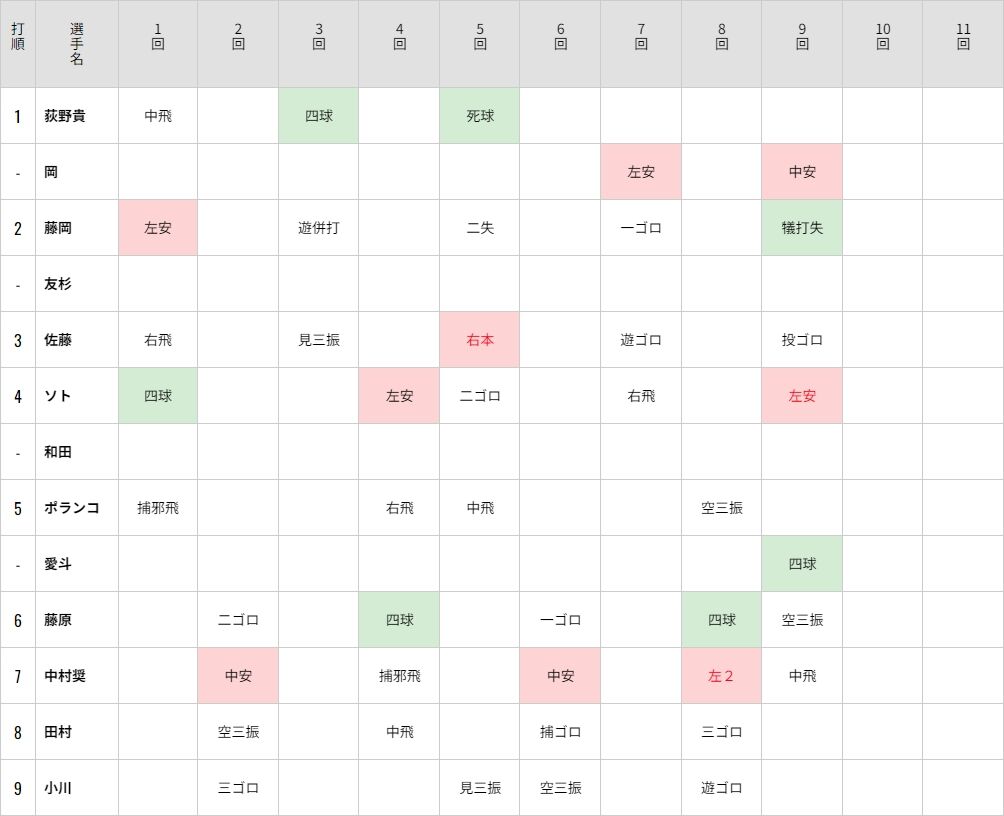1004x816 pixels.
Task: Click the red 左安 for ソト in 9回
Action: click(x=802, y=396)
